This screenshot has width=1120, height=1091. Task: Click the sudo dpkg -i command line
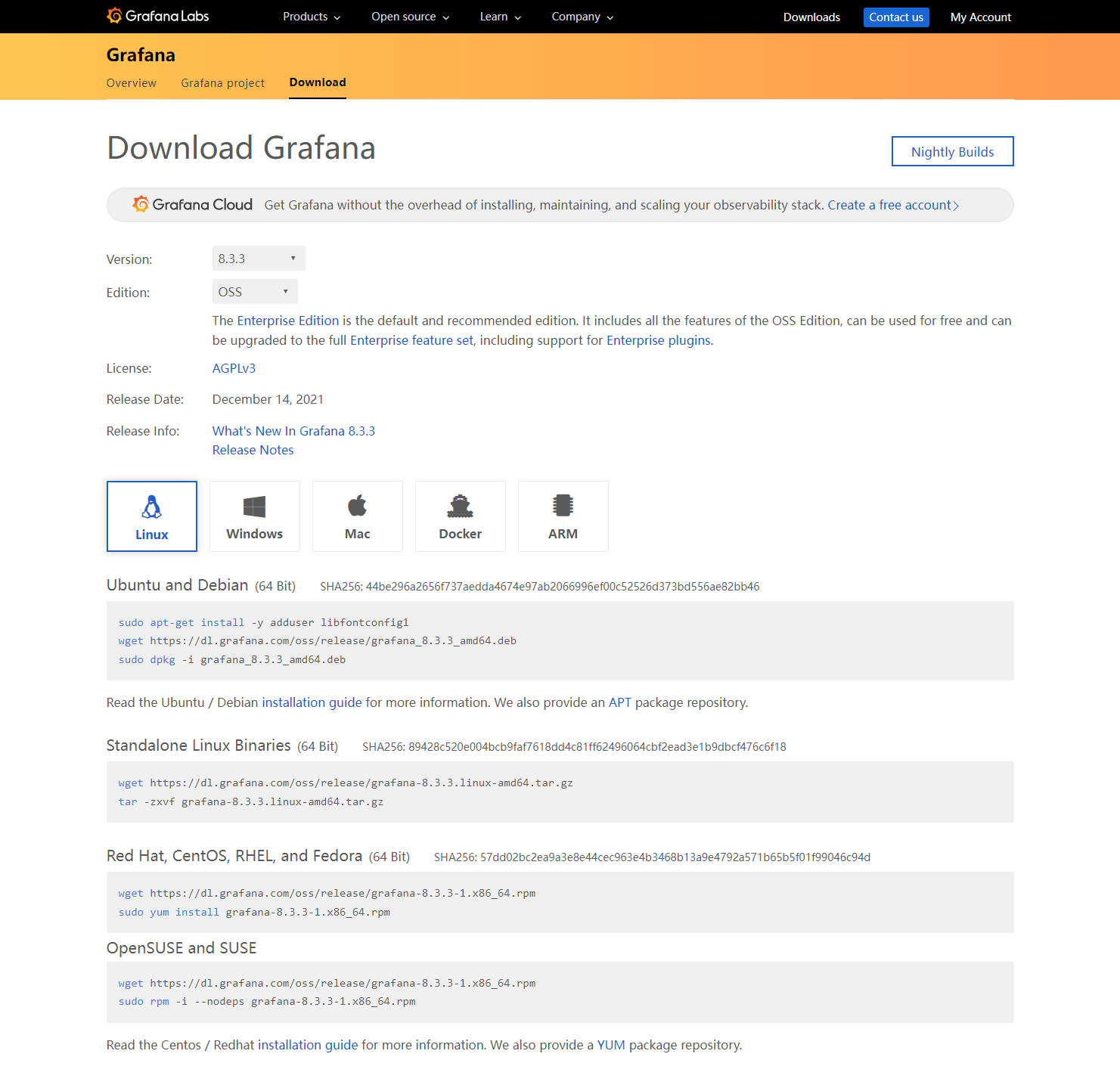(x=232, y=659)
